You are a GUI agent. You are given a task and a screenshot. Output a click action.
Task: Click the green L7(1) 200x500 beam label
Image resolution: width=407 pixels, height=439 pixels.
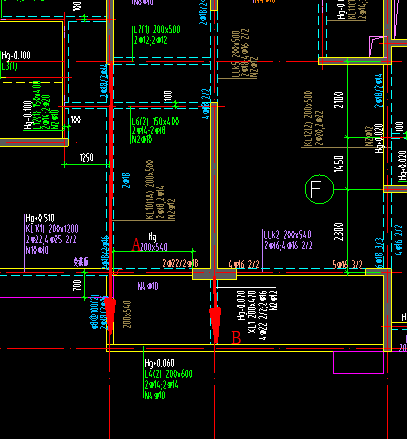pos(157,29)
